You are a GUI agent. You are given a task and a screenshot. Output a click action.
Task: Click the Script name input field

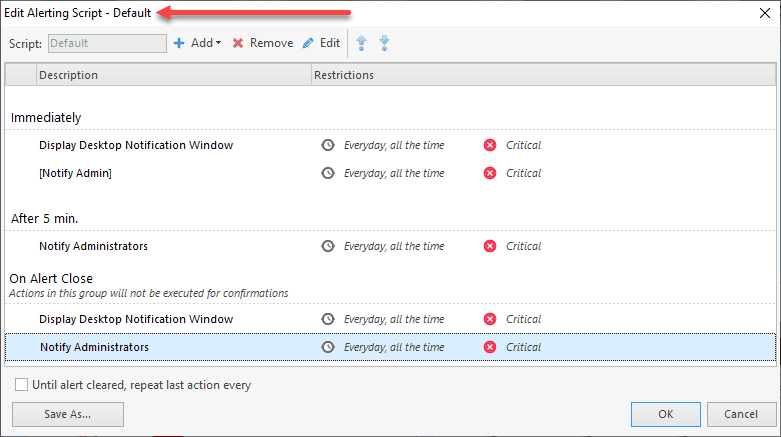107,43
